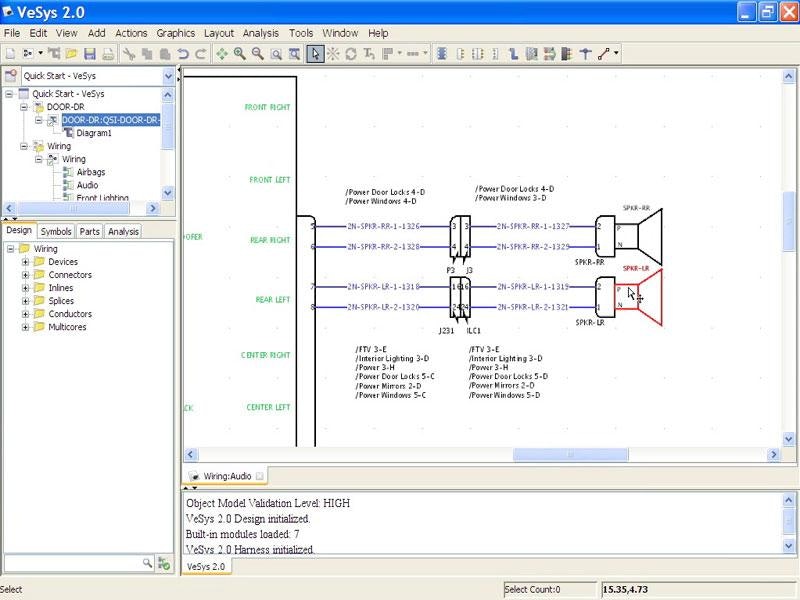This screenshot has height=600, width=800.
Task: Activate the Select arrow tool
Action: tap(315, 54)
